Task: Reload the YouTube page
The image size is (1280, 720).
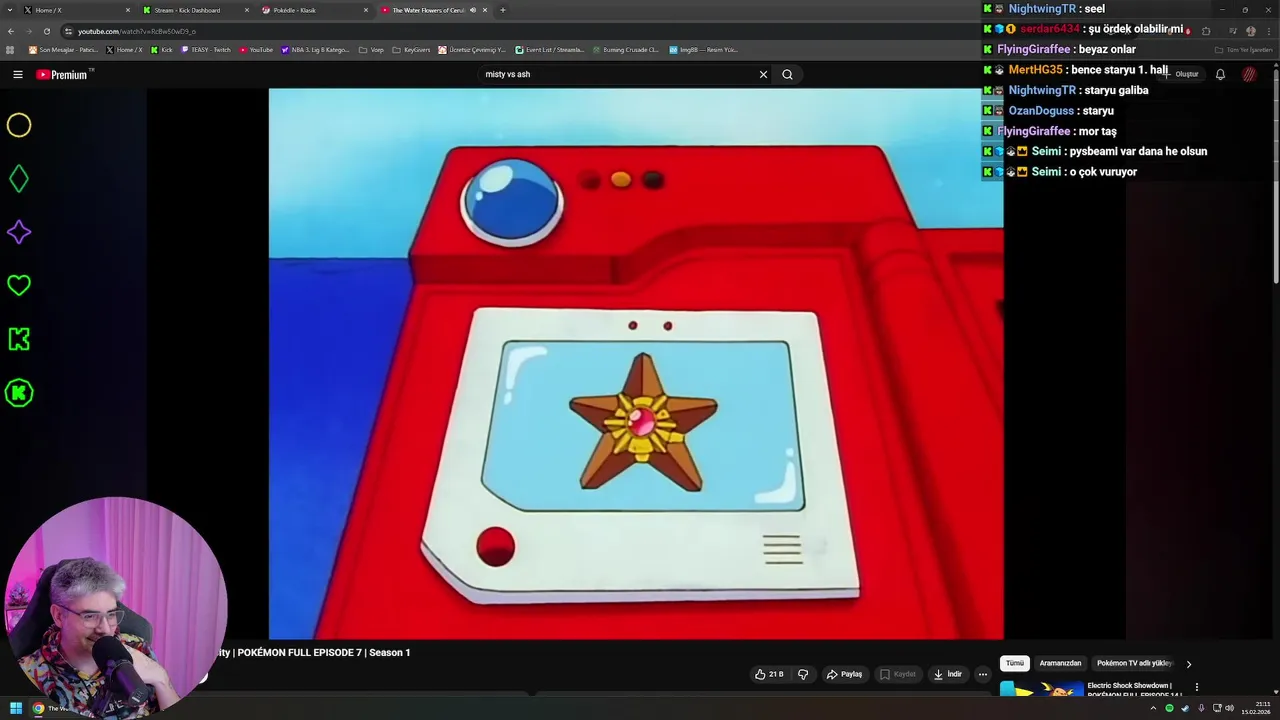Action: point(46,31)
